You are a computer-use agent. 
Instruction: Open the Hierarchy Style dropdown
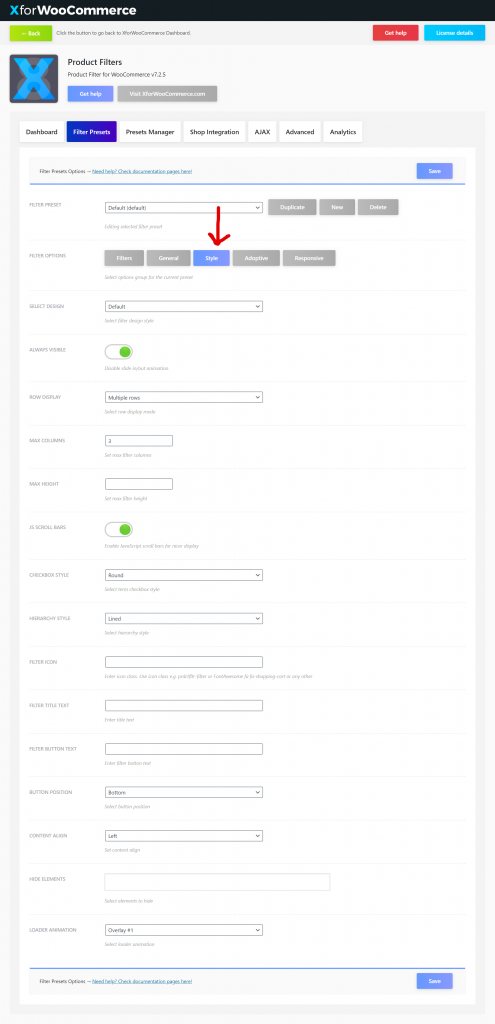point(184,618)
